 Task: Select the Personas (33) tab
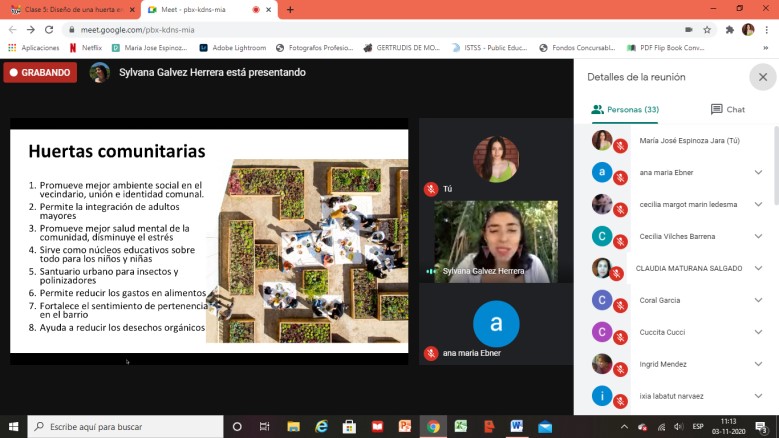pyautogui.click(x=625, y=109)
